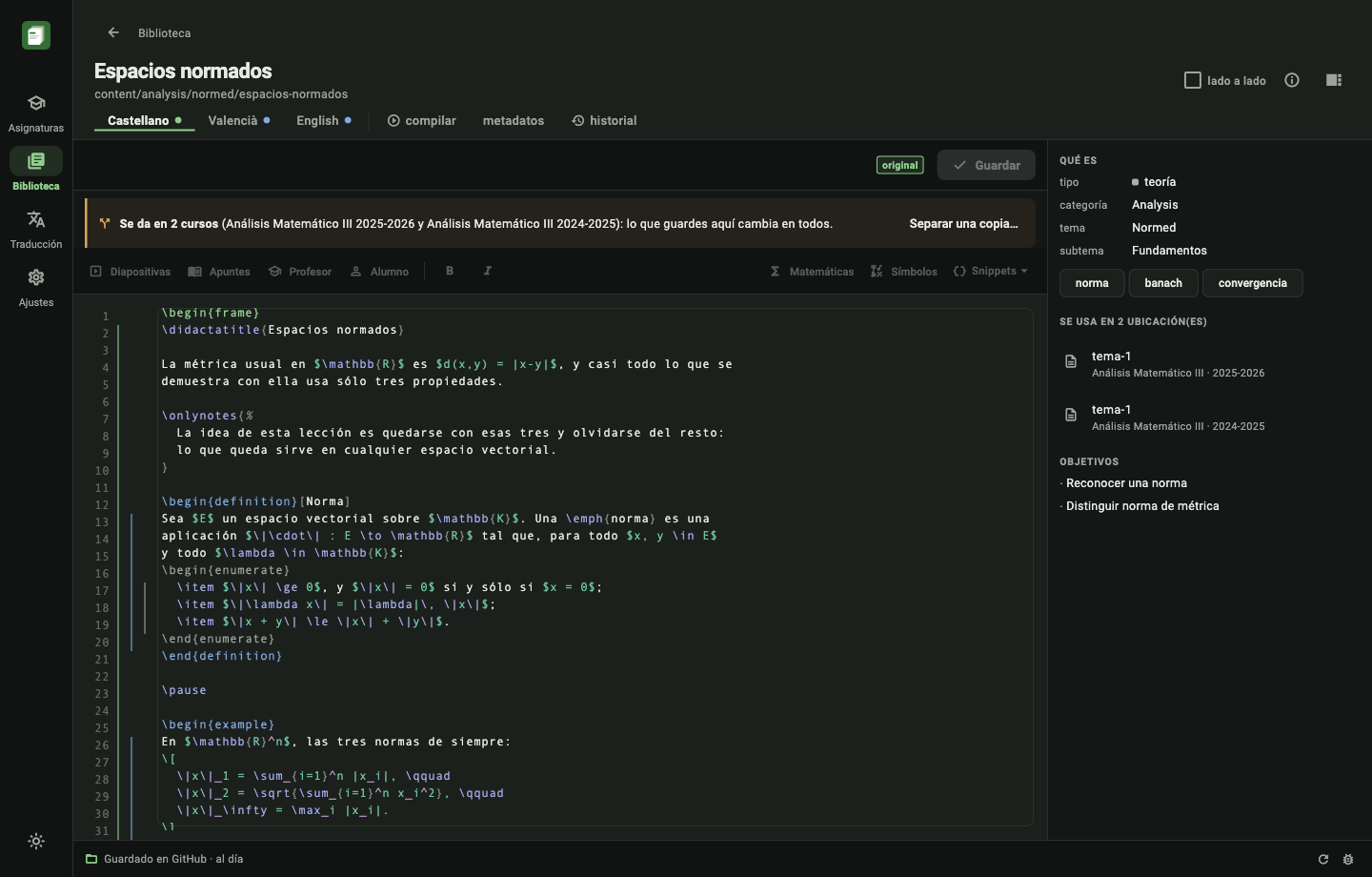The image size is (1372, 877).
Task: Open the metadatos tab
Action: pyautogui.click(x=514, y=120)
